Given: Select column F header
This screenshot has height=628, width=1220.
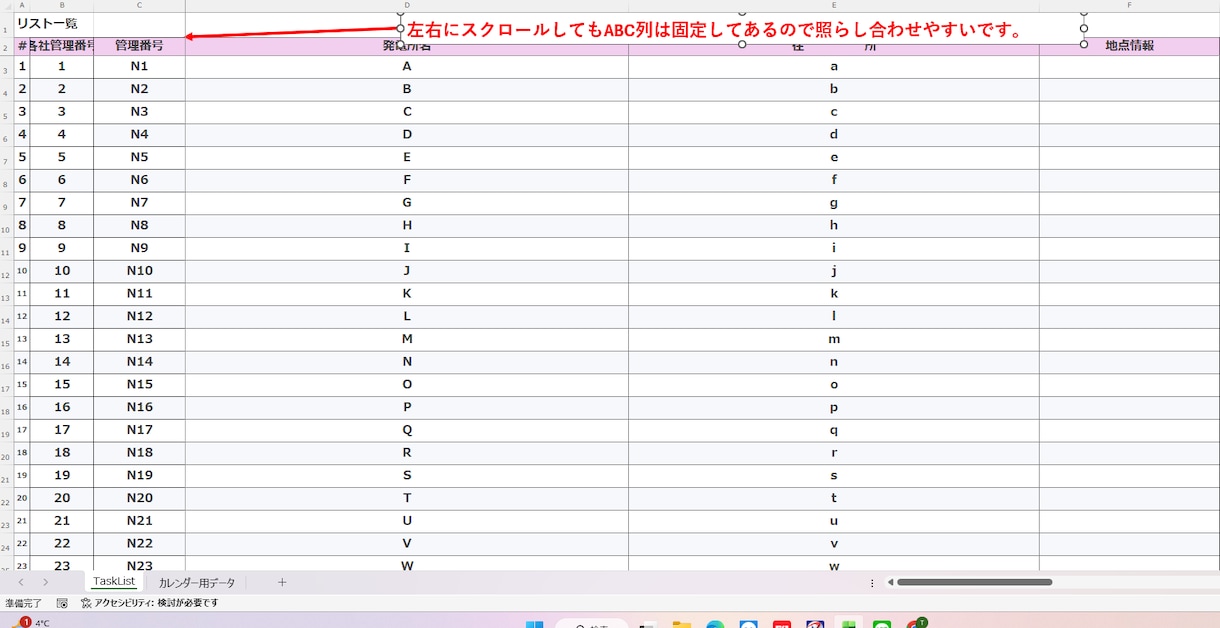Looking at the screenshot, I should (1129, 5).
